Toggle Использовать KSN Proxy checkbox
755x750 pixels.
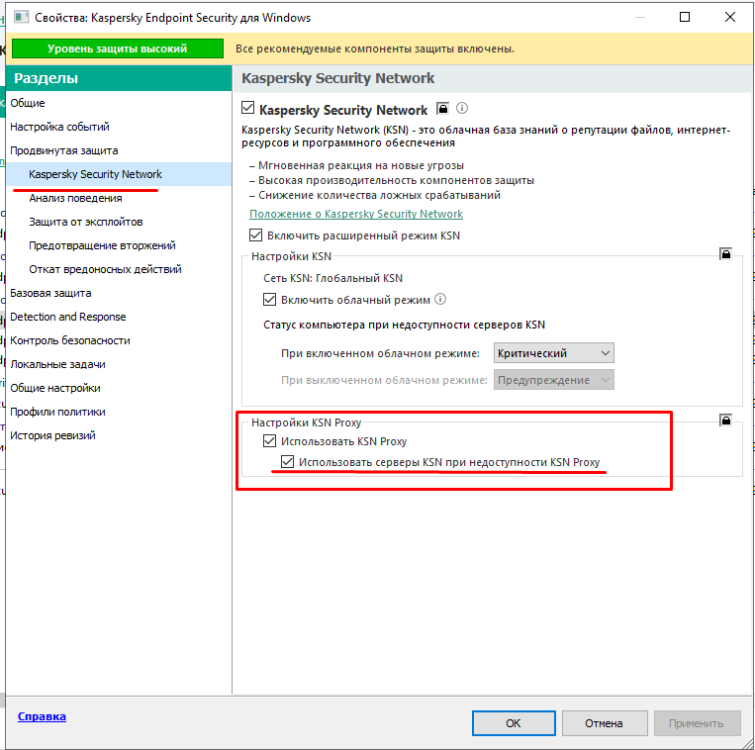click(269, 440)
